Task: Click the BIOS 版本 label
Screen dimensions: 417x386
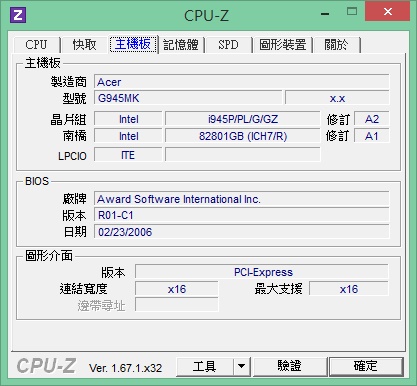Action: (x=74, y=216)
